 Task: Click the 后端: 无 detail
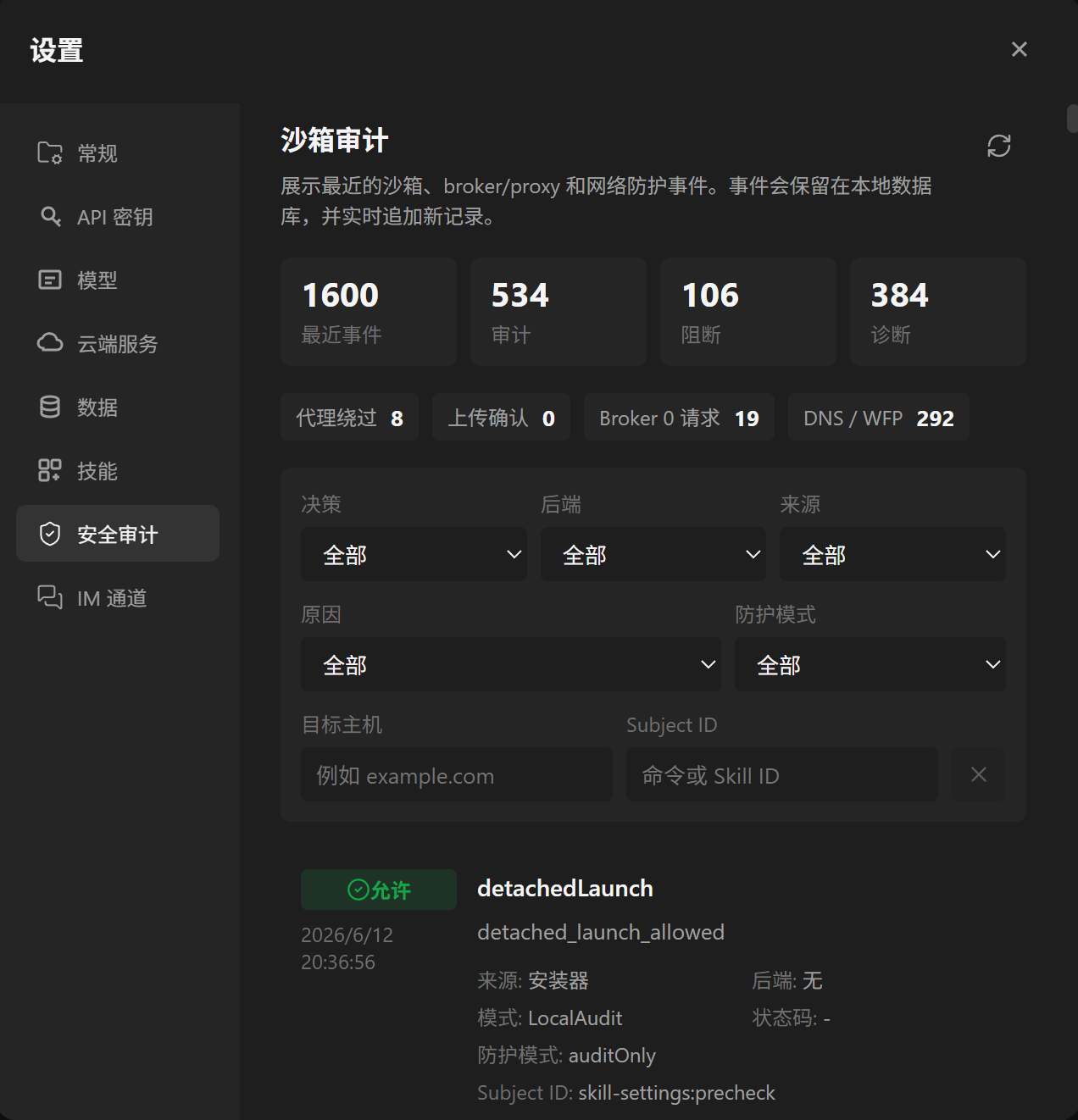pyautogui.click(x=787, y=980)
